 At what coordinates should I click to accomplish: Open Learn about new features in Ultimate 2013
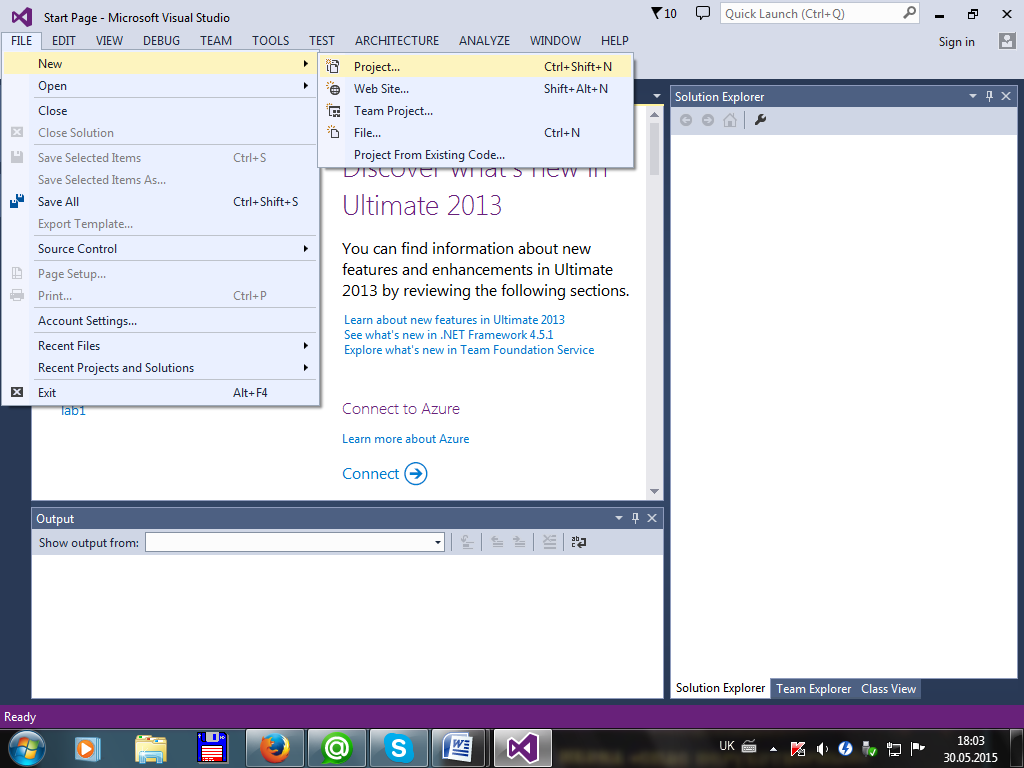454,319
